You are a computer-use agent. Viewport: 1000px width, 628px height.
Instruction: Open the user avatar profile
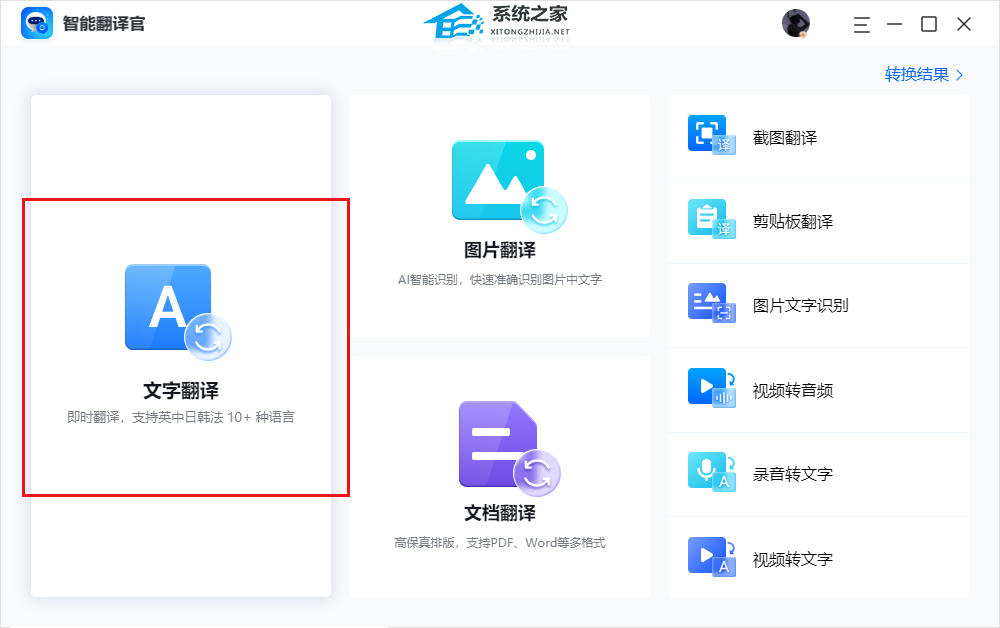[796, 24]
